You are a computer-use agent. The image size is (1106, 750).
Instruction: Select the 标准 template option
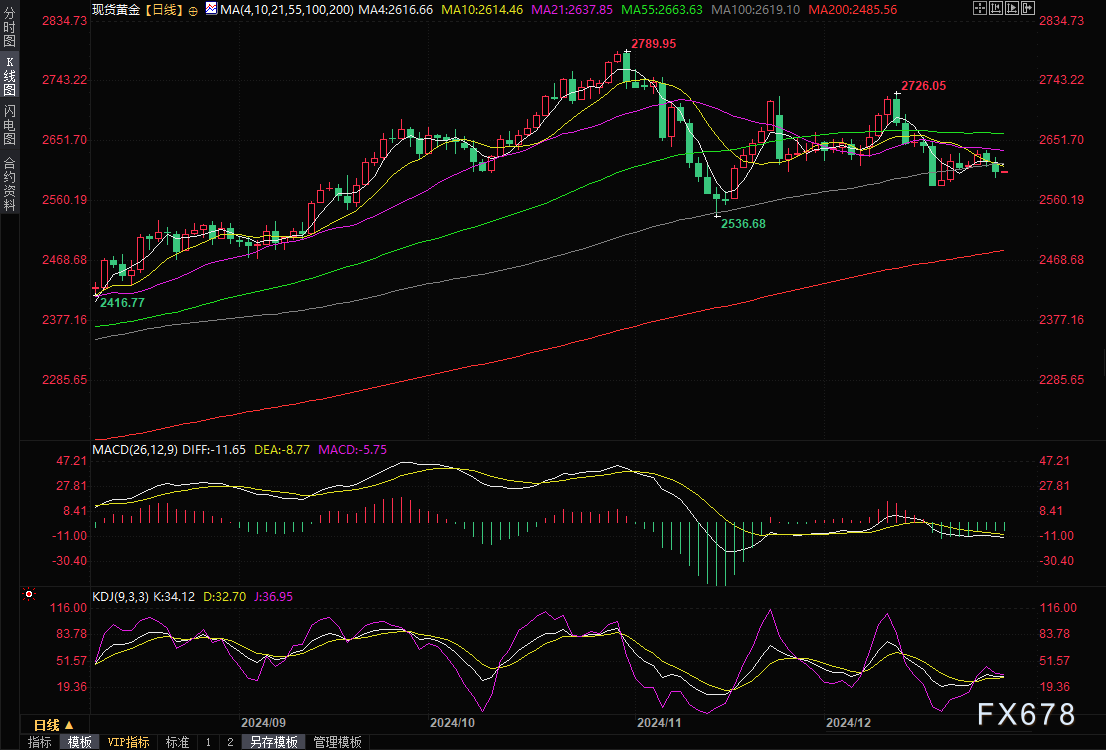pos(177,742)
